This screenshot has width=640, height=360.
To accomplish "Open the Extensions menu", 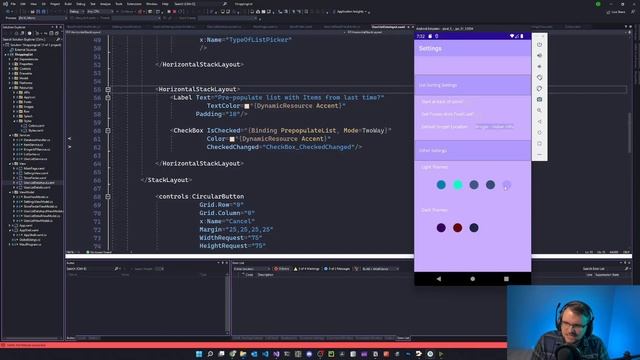I will click(x=134, y=4).
